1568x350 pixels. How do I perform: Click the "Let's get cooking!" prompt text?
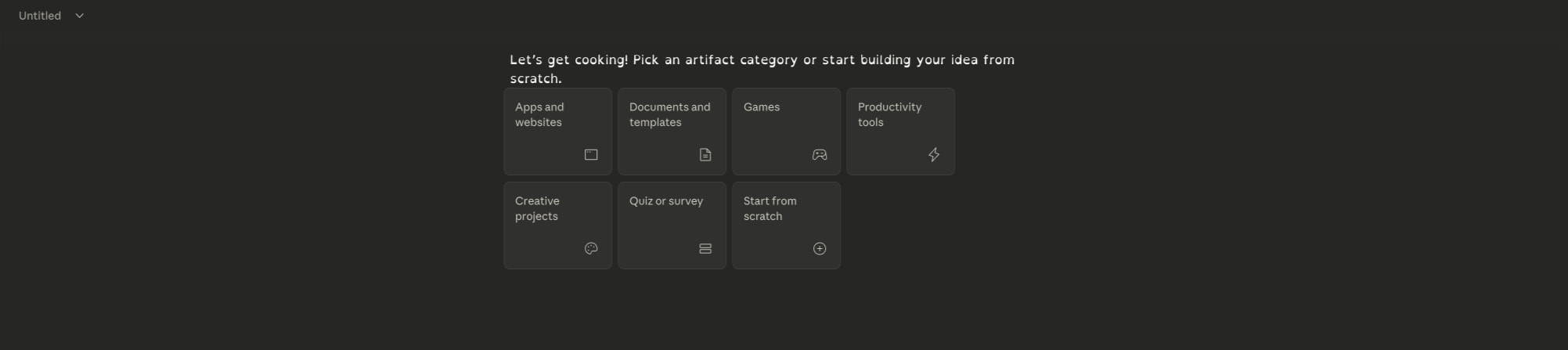tap(569, 60)
